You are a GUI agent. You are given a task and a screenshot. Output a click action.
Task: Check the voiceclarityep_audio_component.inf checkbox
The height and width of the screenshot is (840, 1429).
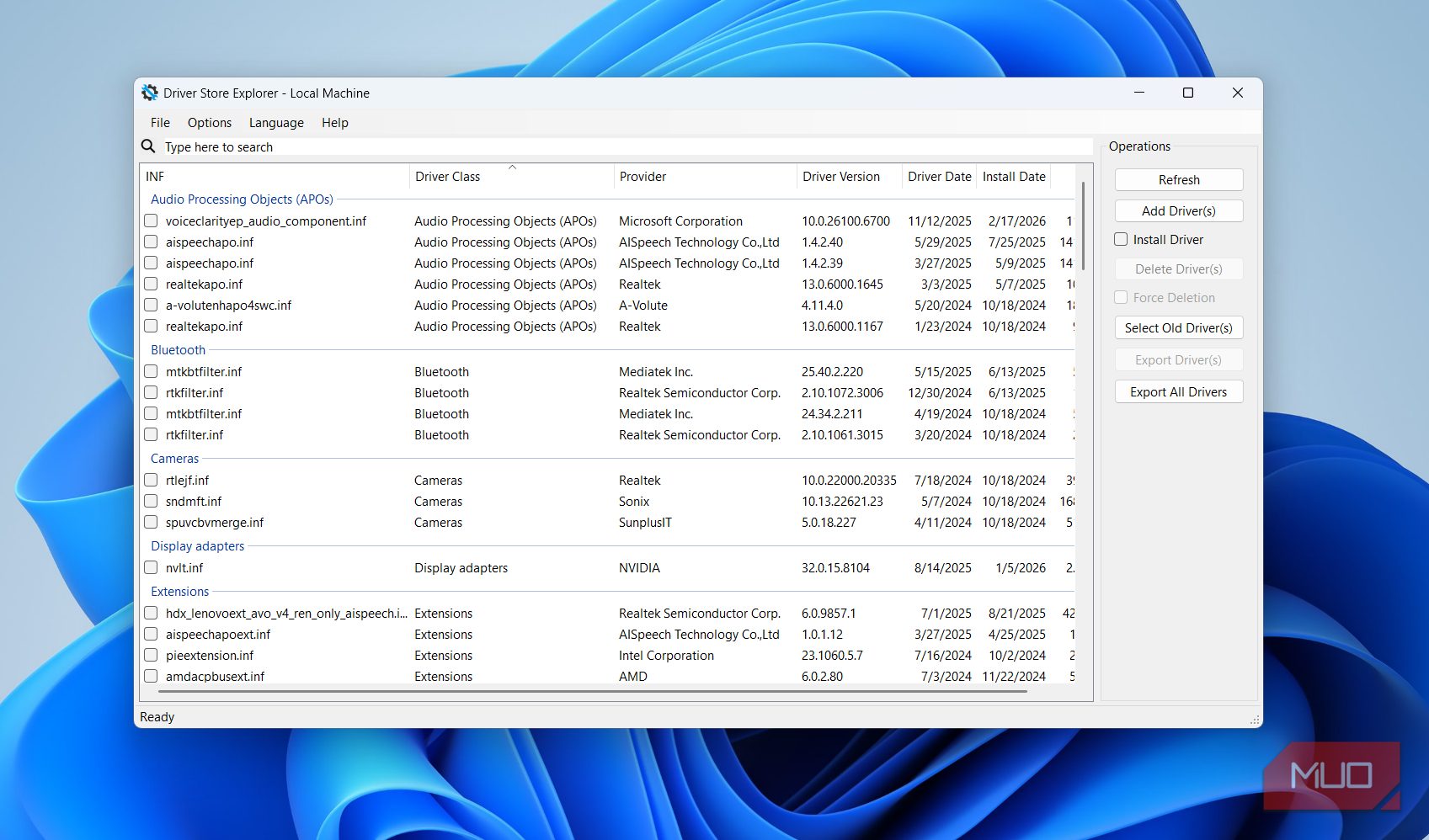click(151, 221)
